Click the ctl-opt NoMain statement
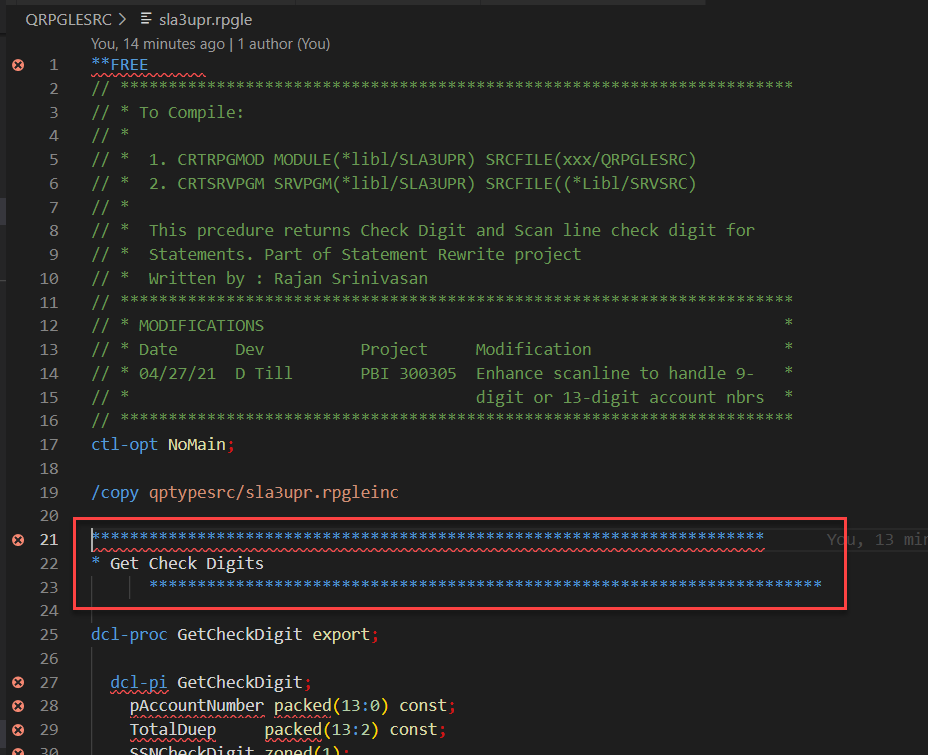 [160, 444]
